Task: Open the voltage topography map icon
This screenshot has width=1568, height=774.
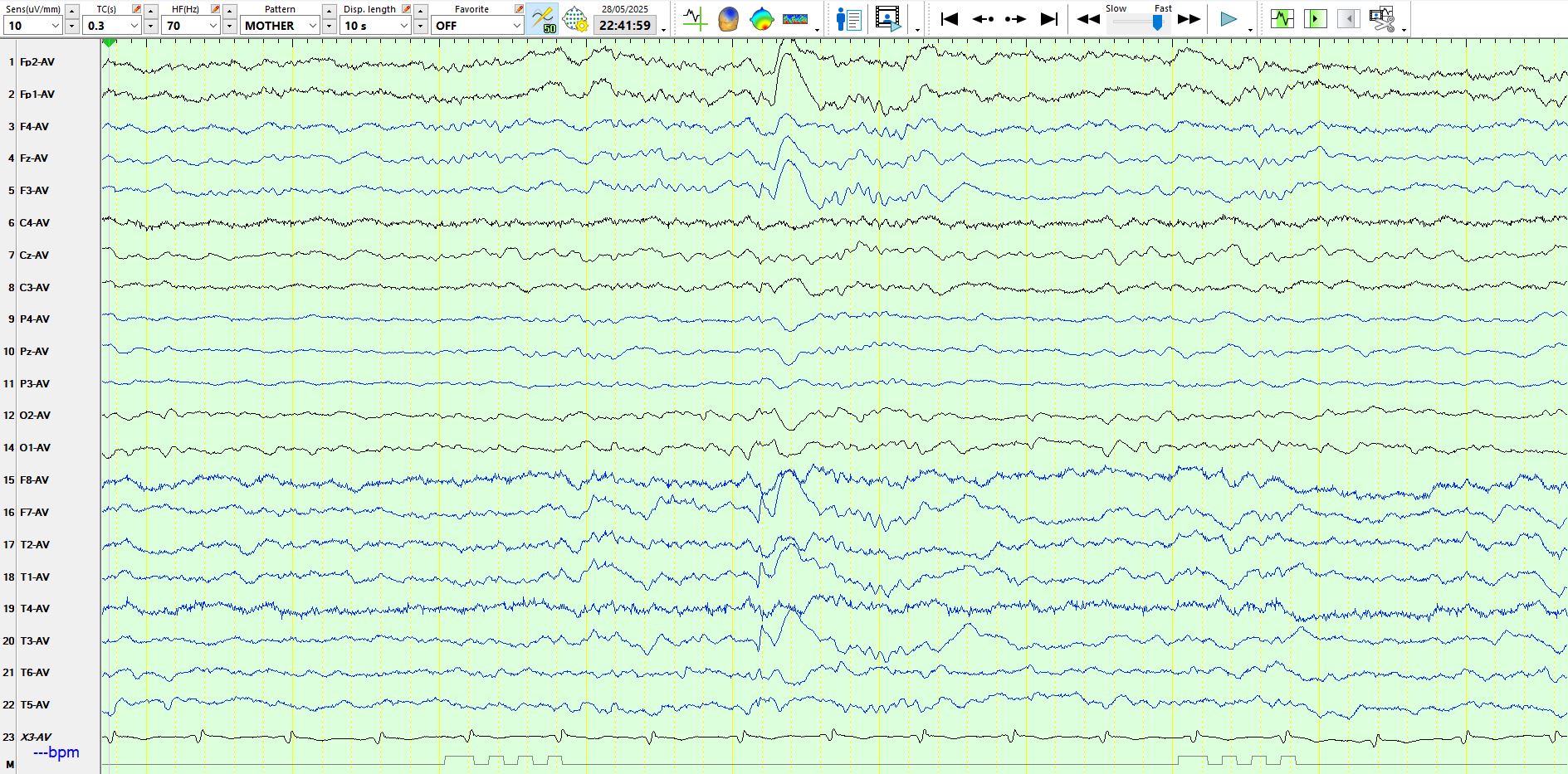Action: pyautogui.click(x=761, y=19)
